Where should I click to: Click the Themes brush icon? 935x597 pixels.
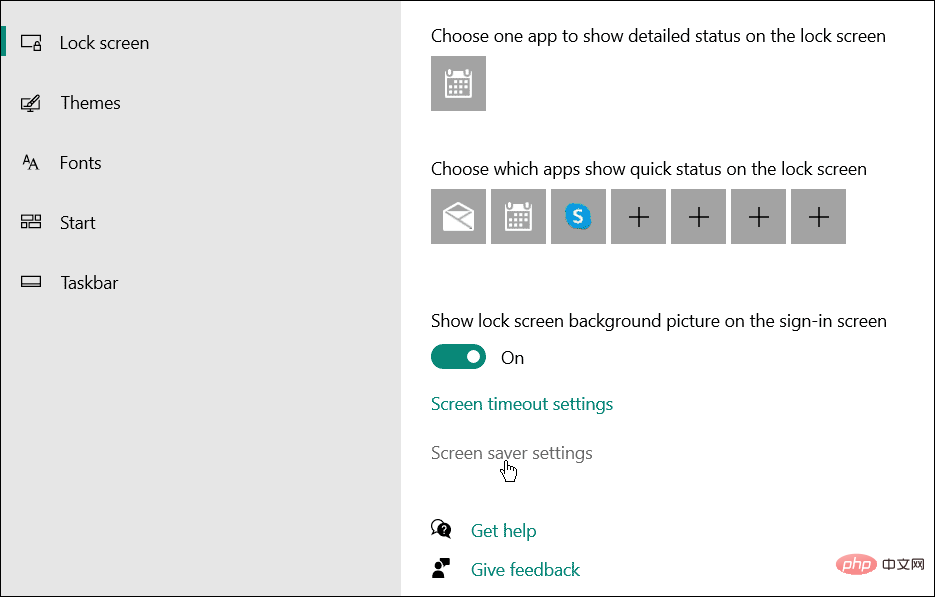tap(31, 103)
